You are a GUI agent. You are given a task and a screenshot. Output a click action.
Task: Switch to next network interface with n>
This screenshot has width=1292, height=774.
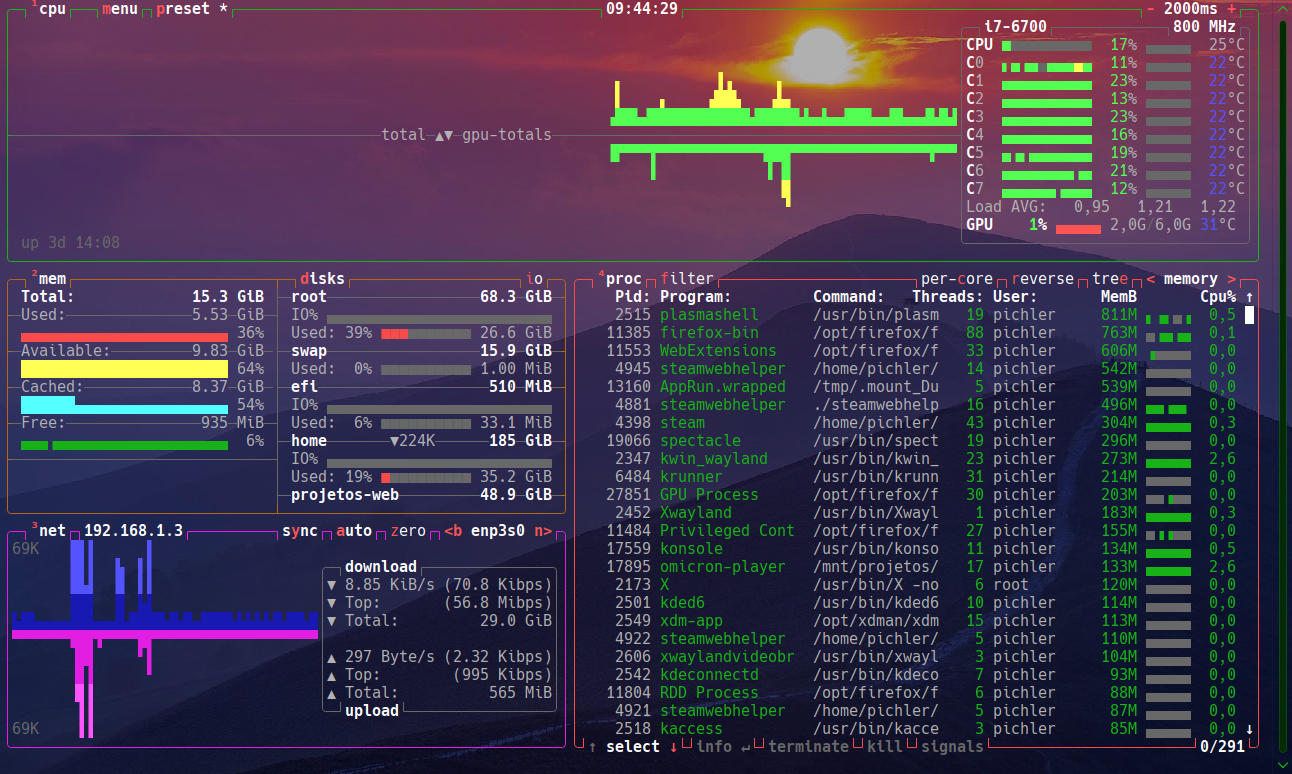tap(543, 531)
